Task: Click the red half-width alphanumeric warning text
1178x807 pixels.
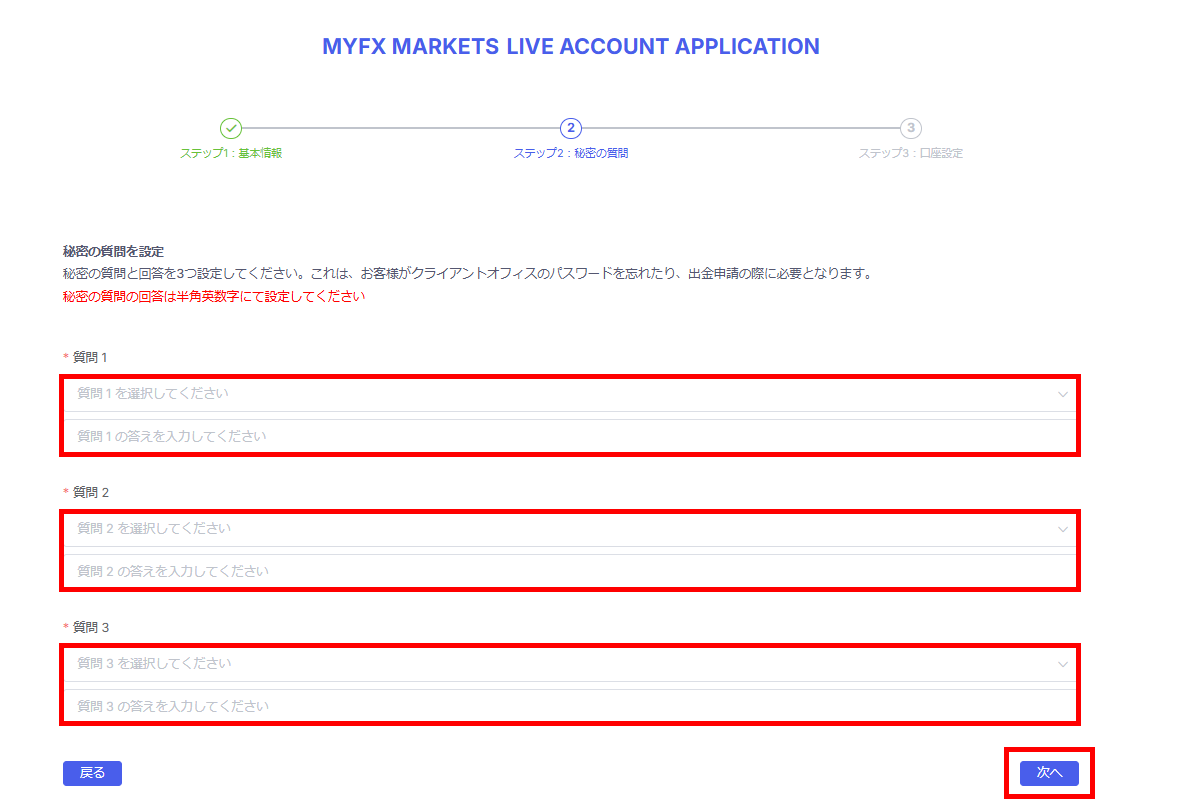Action: tap(214, 297)
